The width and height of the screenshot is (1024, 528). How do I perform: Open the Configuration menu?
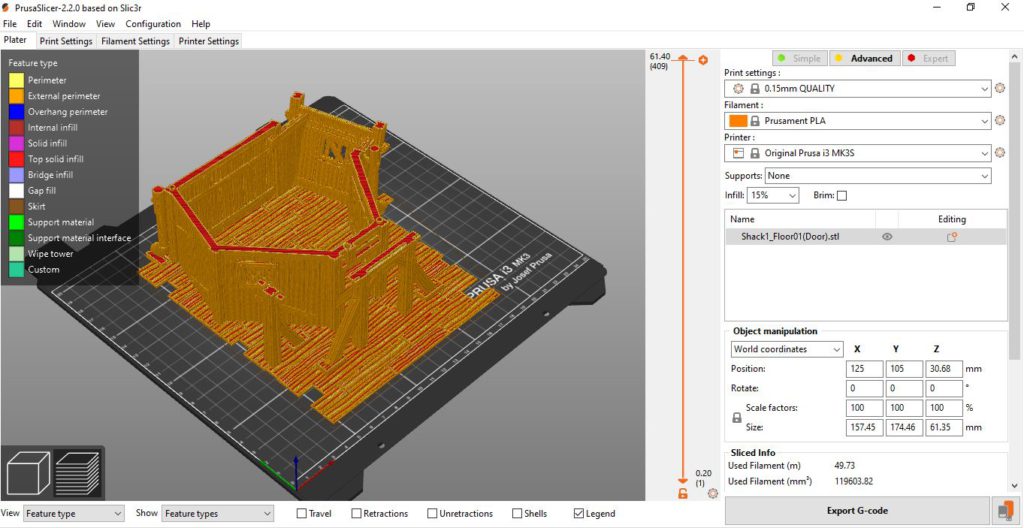153,23
